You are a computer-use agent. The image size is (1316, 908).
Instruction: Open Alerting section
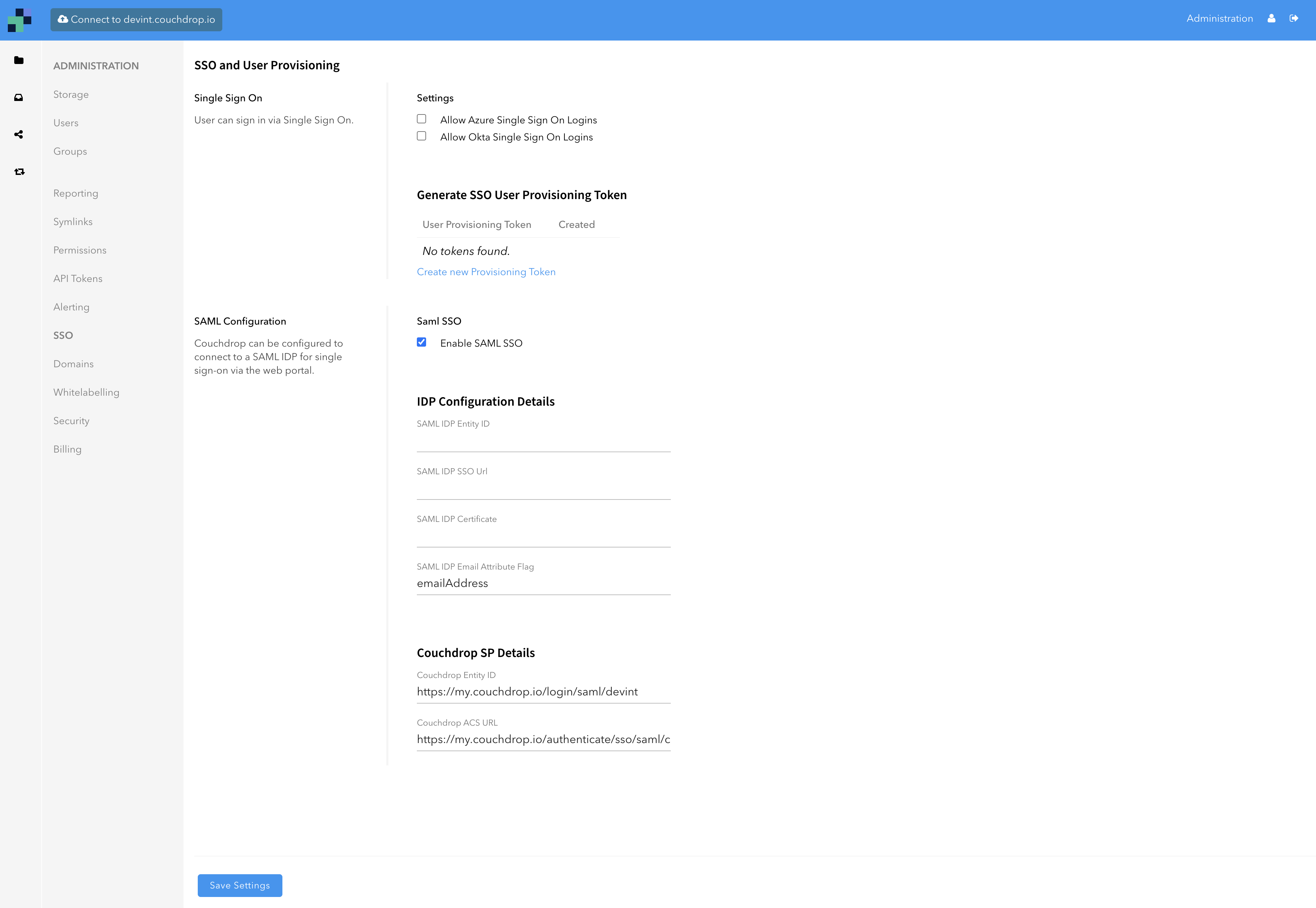tap(71, 307)
